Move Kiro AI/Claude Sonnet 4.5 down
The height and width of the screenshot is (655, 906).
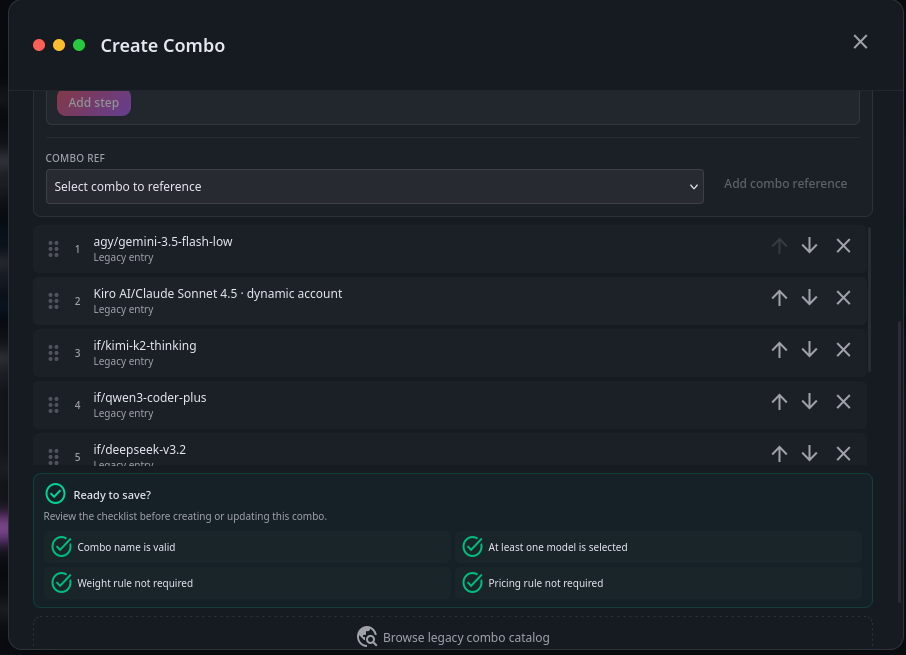point(809,298)
